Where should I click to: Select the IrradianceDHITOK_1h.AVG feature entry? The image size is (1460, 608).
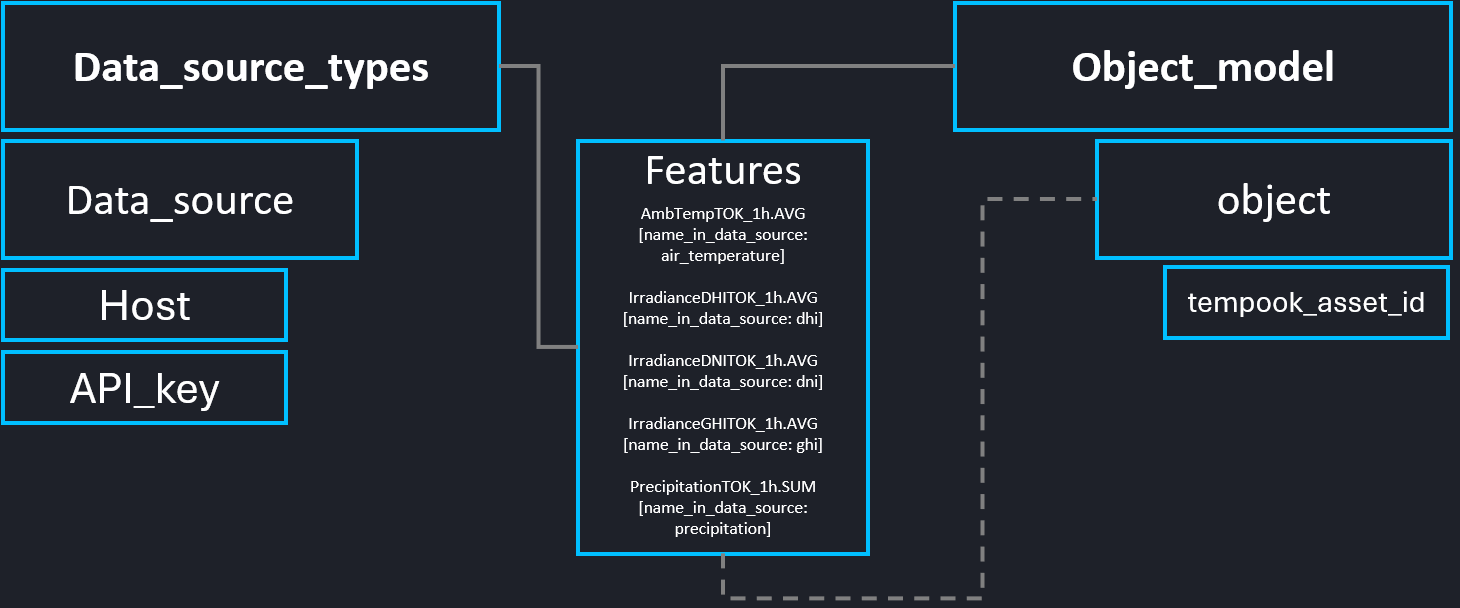(x=722, y=298)
